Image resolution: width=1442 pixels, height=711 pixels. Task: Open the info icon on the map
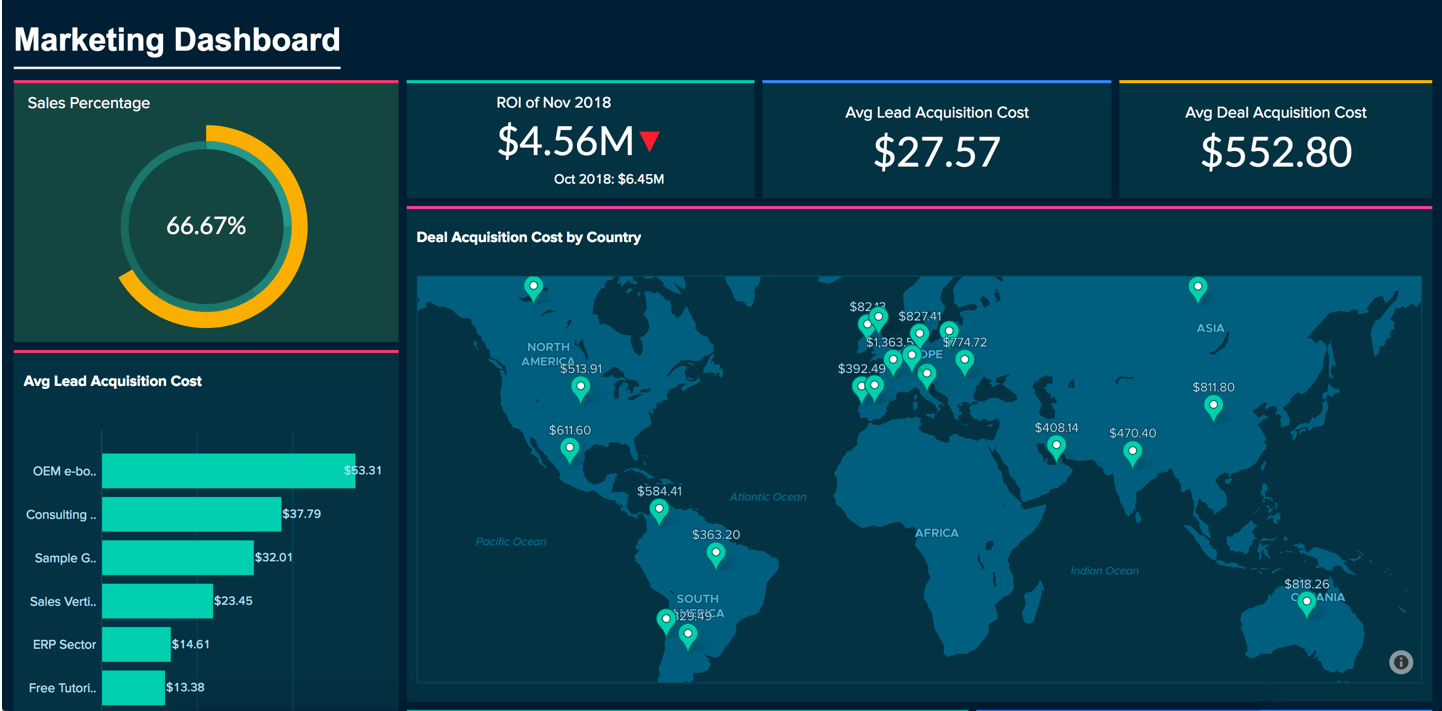(x=1399, y=662)
